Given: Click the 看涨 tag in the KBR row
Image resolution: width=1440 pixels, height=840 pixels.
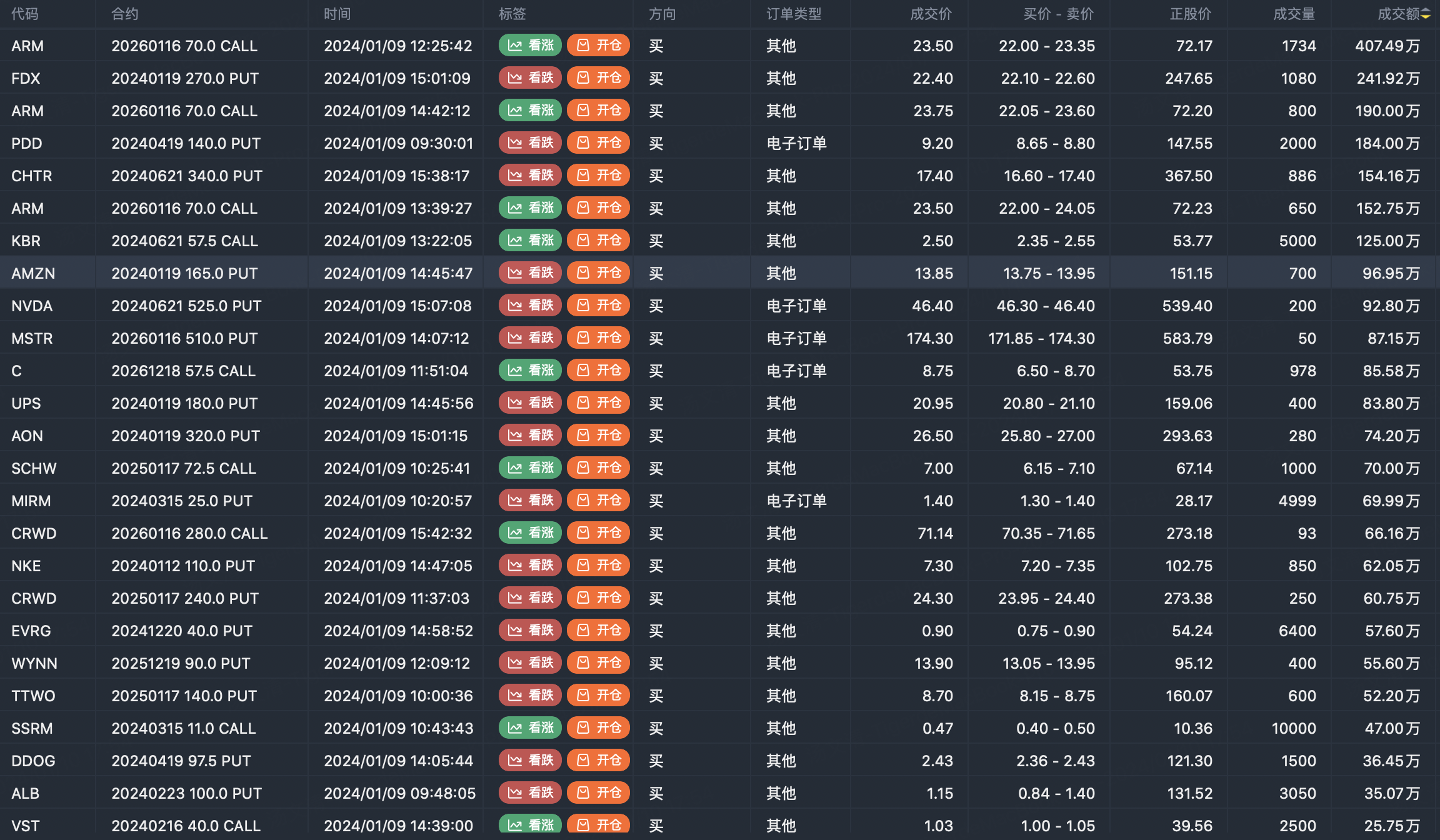Looking at the screenshot, I should [530, 241].
